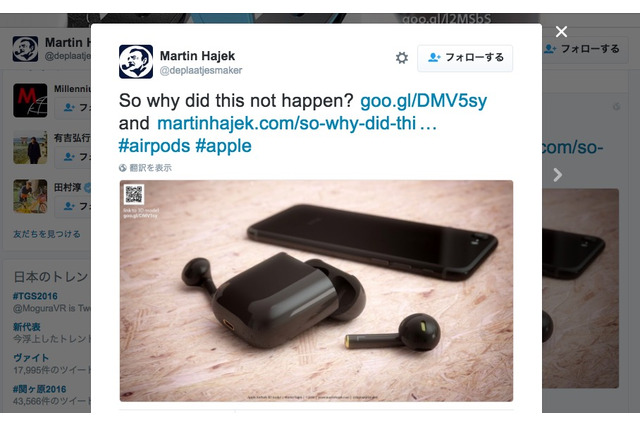
Task: Click the QR code in the image
Action: (x=134, y=194)
